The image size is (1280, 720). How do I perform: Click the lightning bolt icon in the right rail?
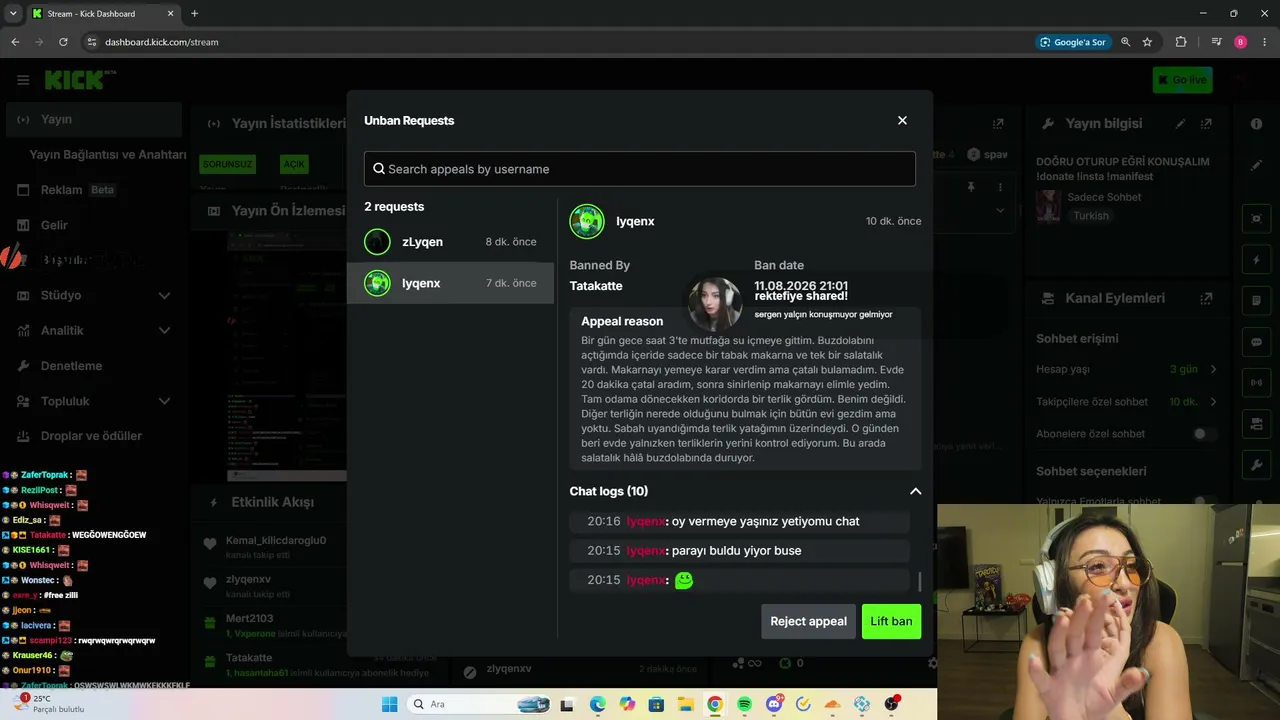(x=1257, y=260)
